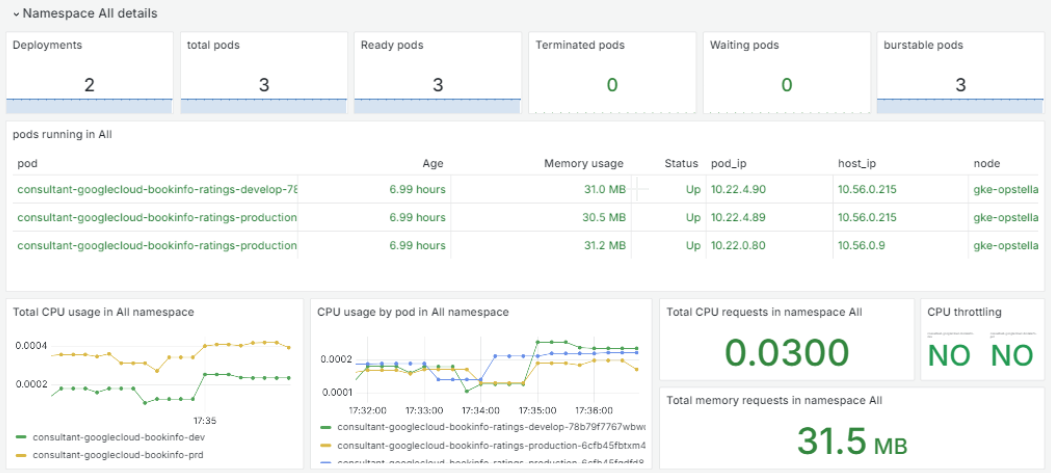The height and width of the screenshot is (473, 1051).
Task: Collapse the Namespace All details row chevron
Action: pos(16,14)
